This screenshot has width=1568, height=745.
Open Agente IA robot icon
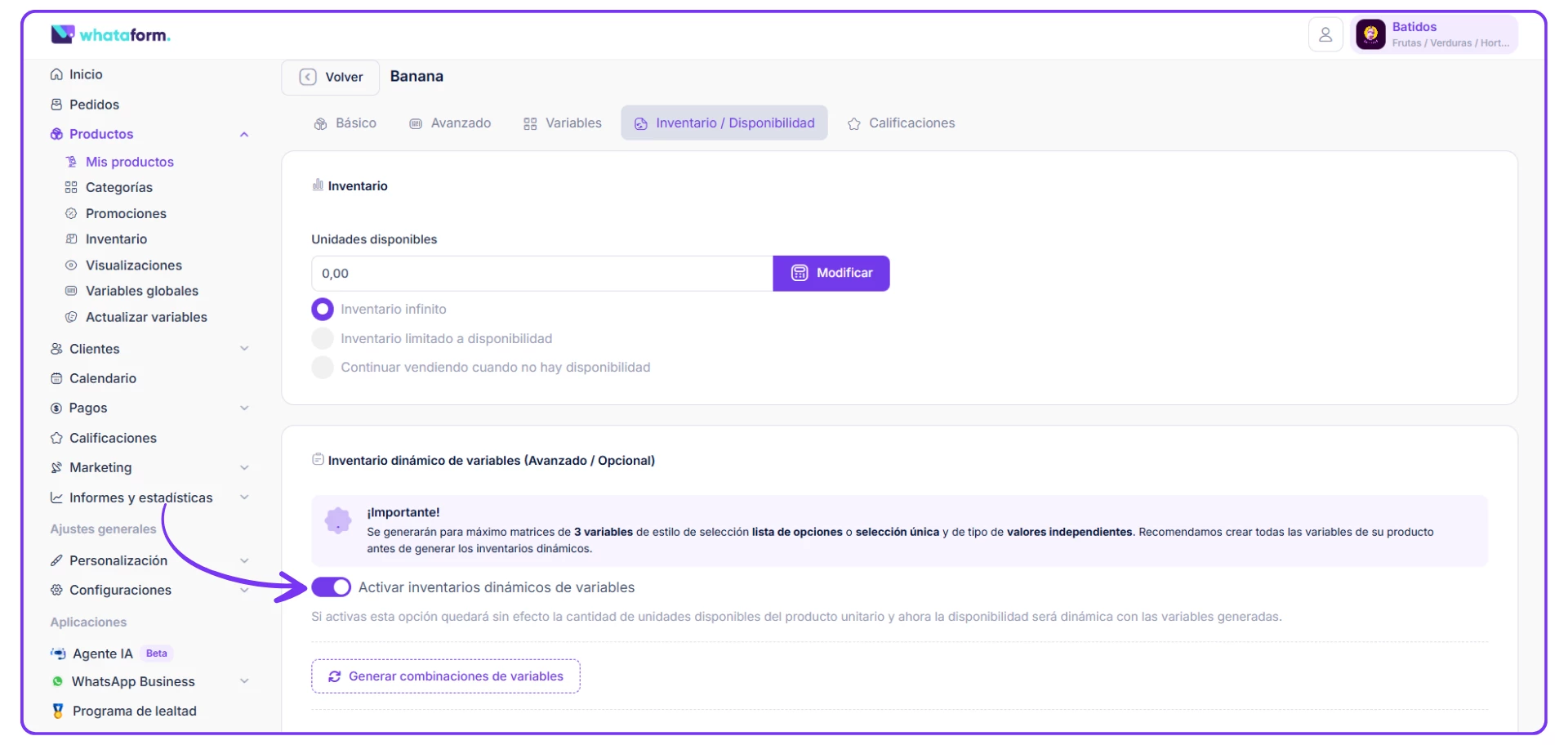click(x=58, y=654)
